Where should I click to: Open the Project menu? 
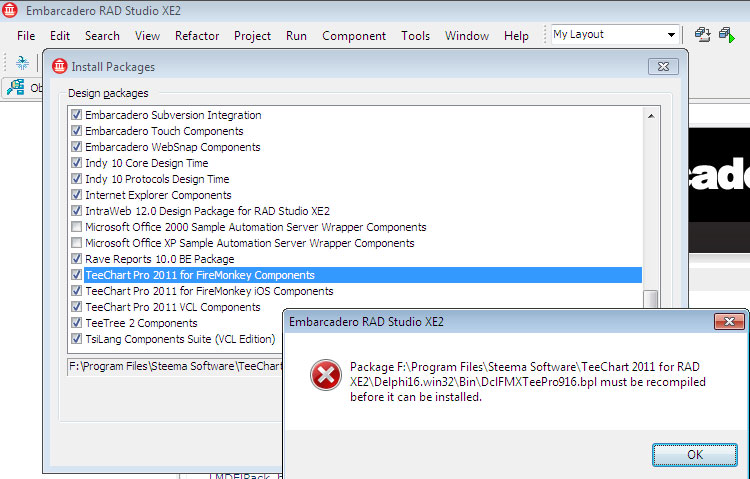(x=252, y=36)
